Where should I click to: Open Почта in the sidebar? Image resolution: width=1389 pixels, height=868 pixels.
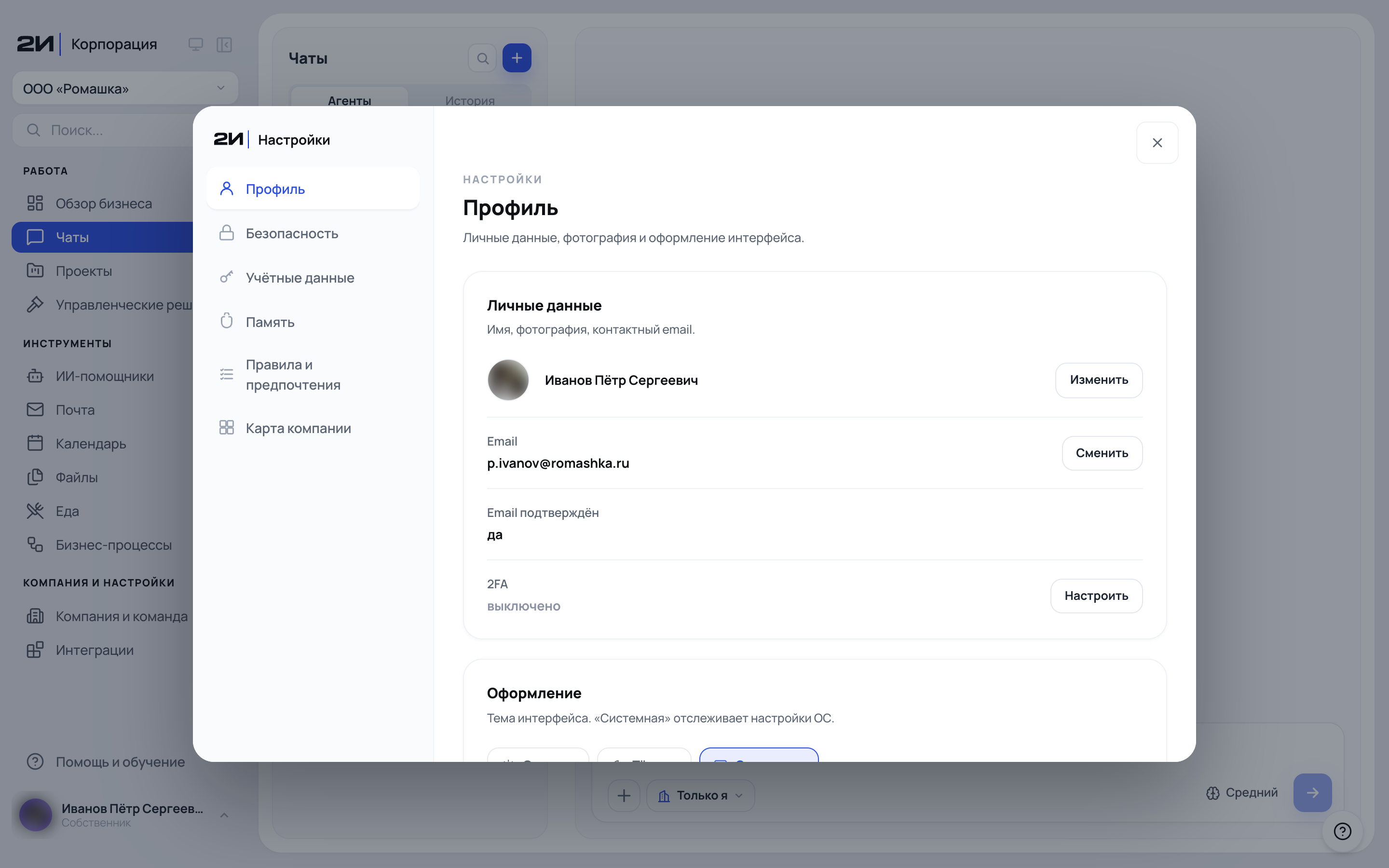click(x=103, y=410)
